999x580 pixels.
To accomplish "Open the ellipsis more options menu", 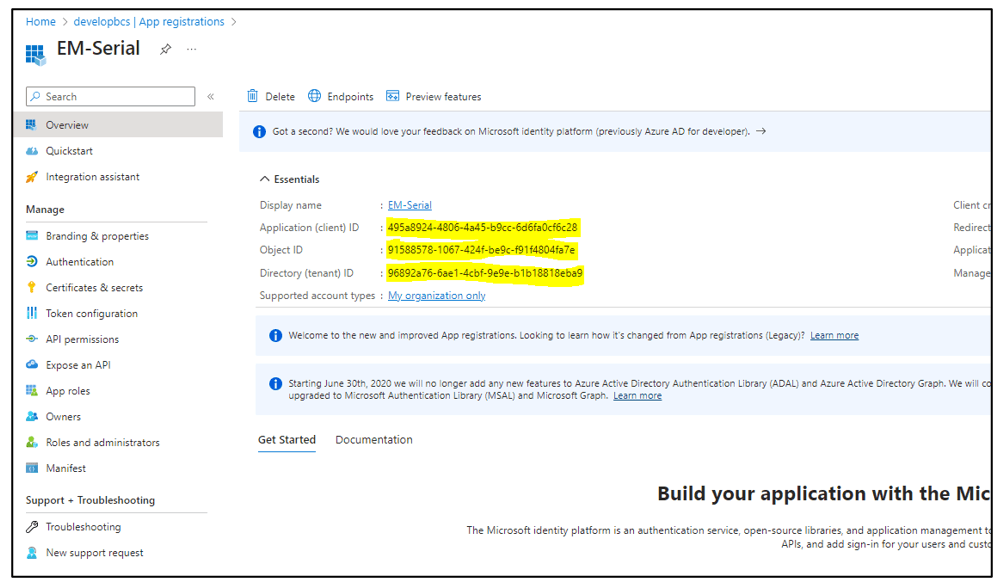I will coord(192,49).
